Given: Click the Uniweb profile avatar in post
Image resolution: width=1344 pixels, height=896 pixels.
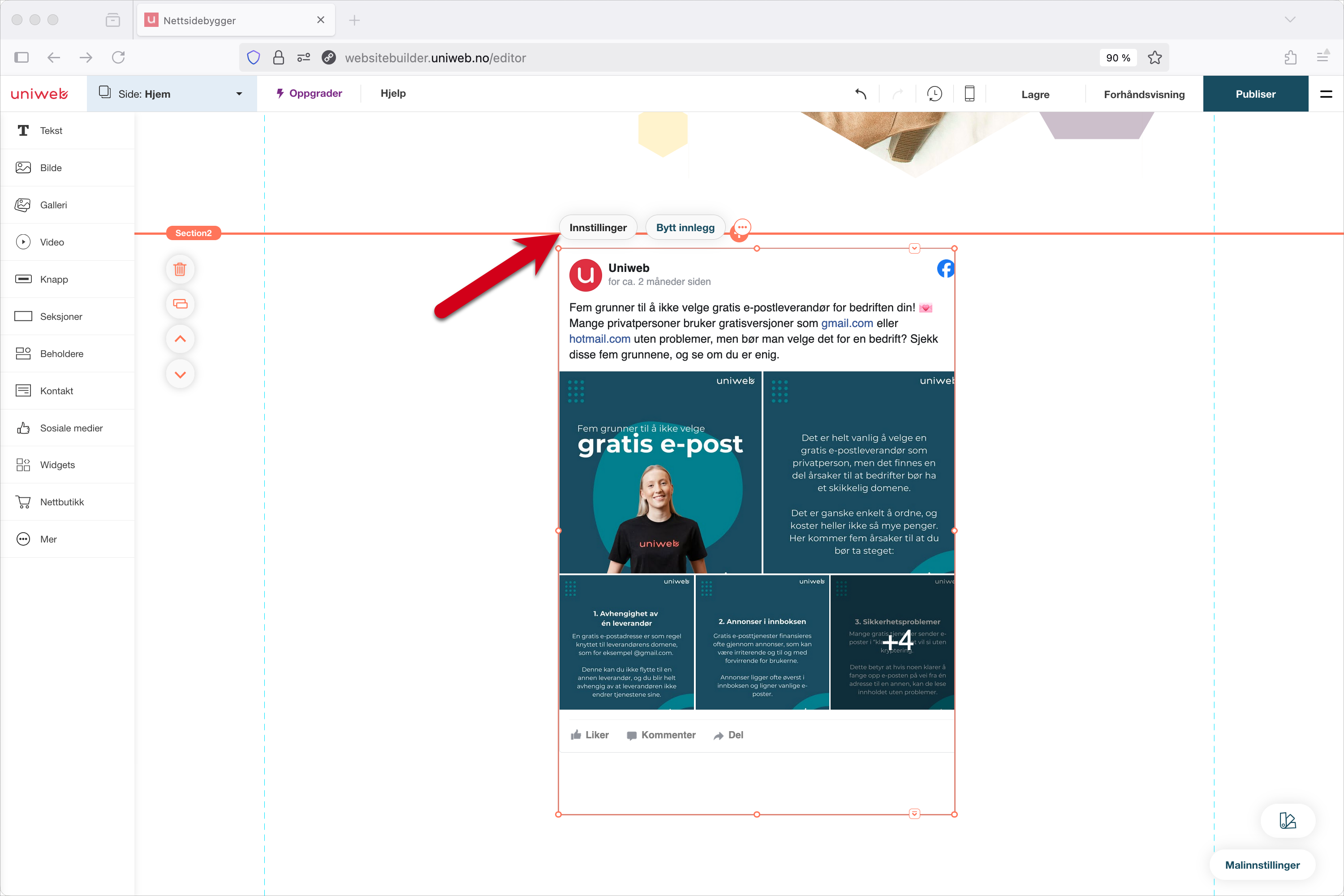Looking at the screenshot, I should click(x=585, y=275).
